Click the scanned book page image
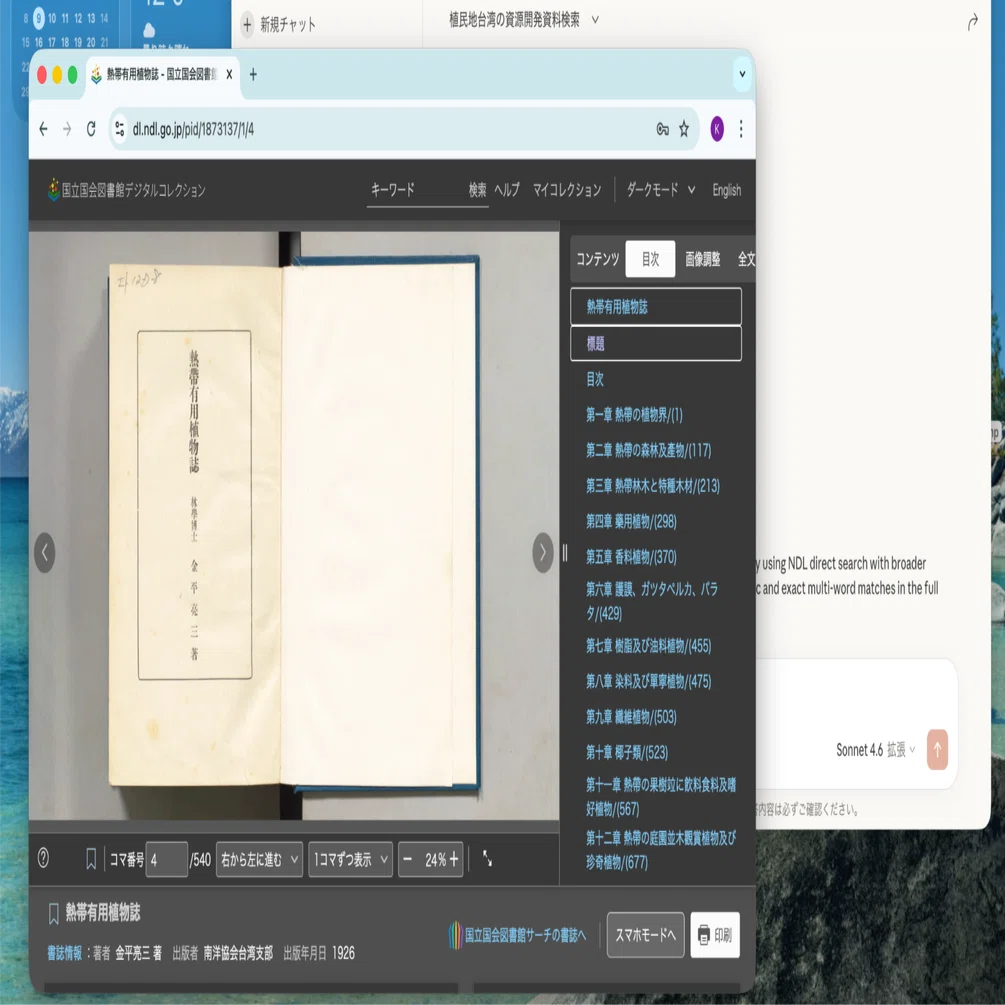Screen dimensions: 1005x1005 point(294,526)
